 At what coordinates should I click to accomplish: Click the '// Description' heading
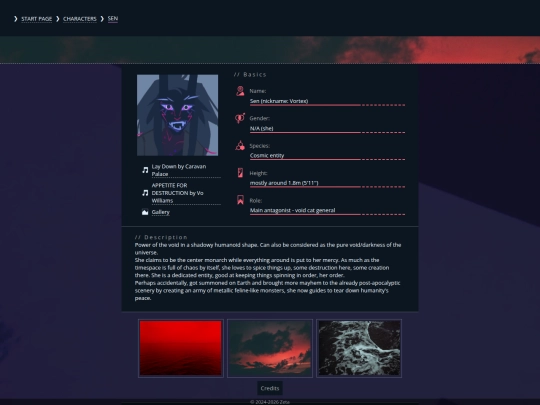tap(161, 237)
